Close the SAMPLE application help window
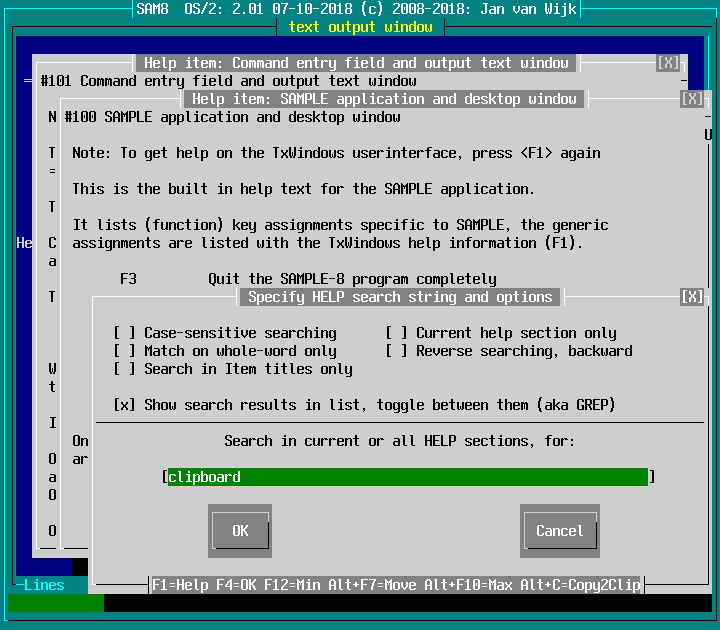 click(692, 99)
